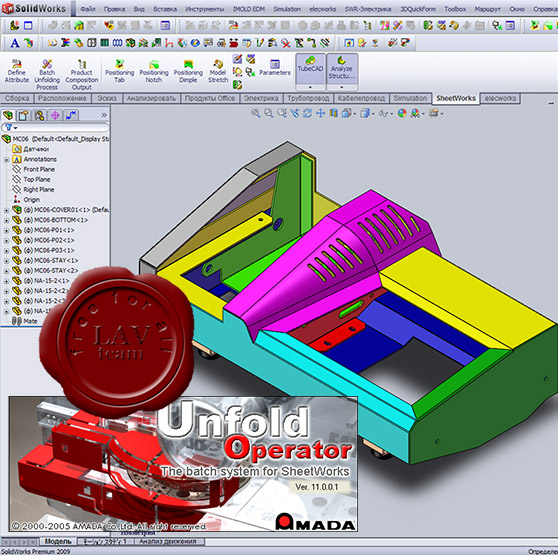The image size is (558, 555).
Task: Activate the Model Stretch tool
Action: [x=218, y=71]
